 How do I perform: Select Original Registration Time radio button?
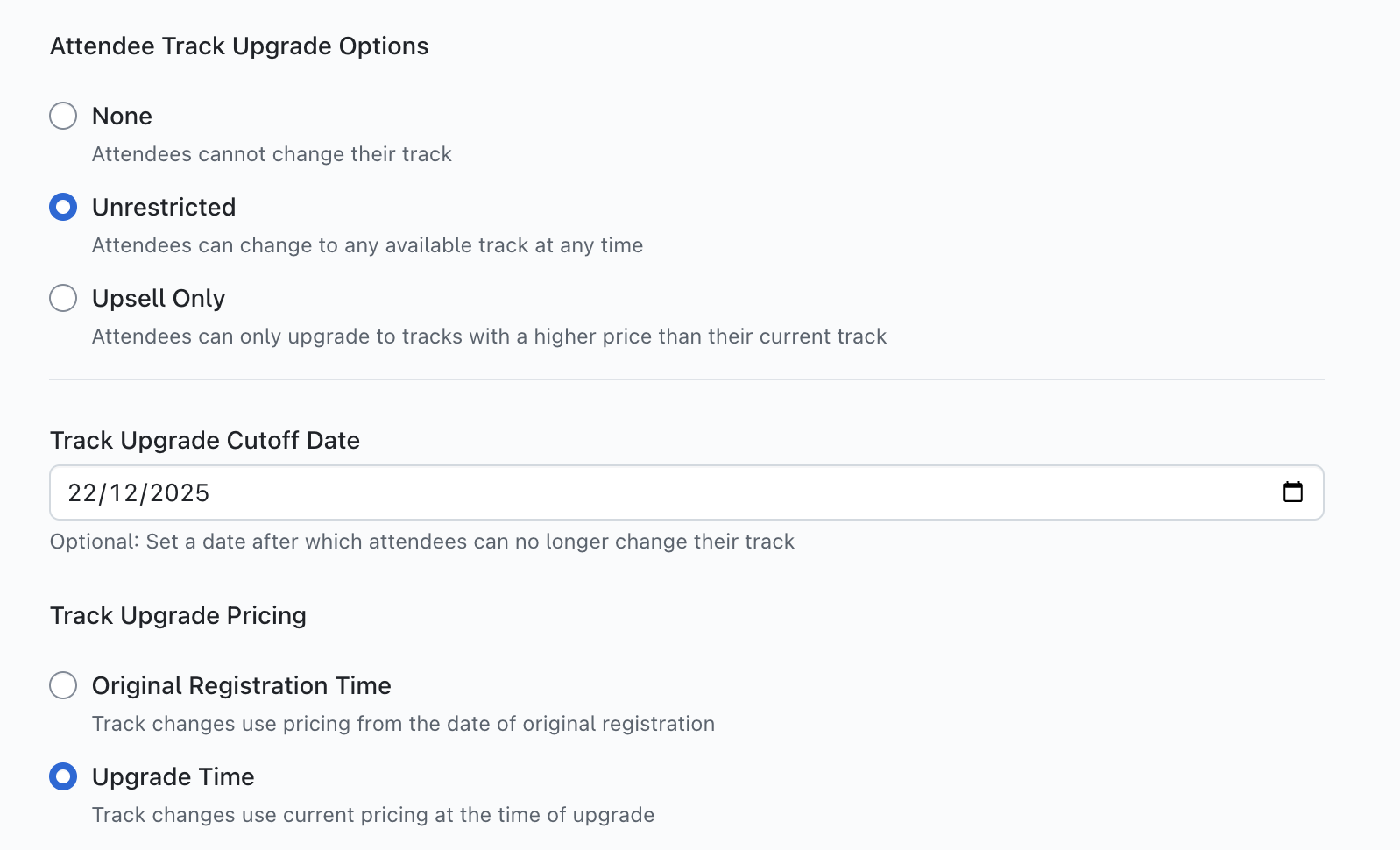[x=63, y=685]
